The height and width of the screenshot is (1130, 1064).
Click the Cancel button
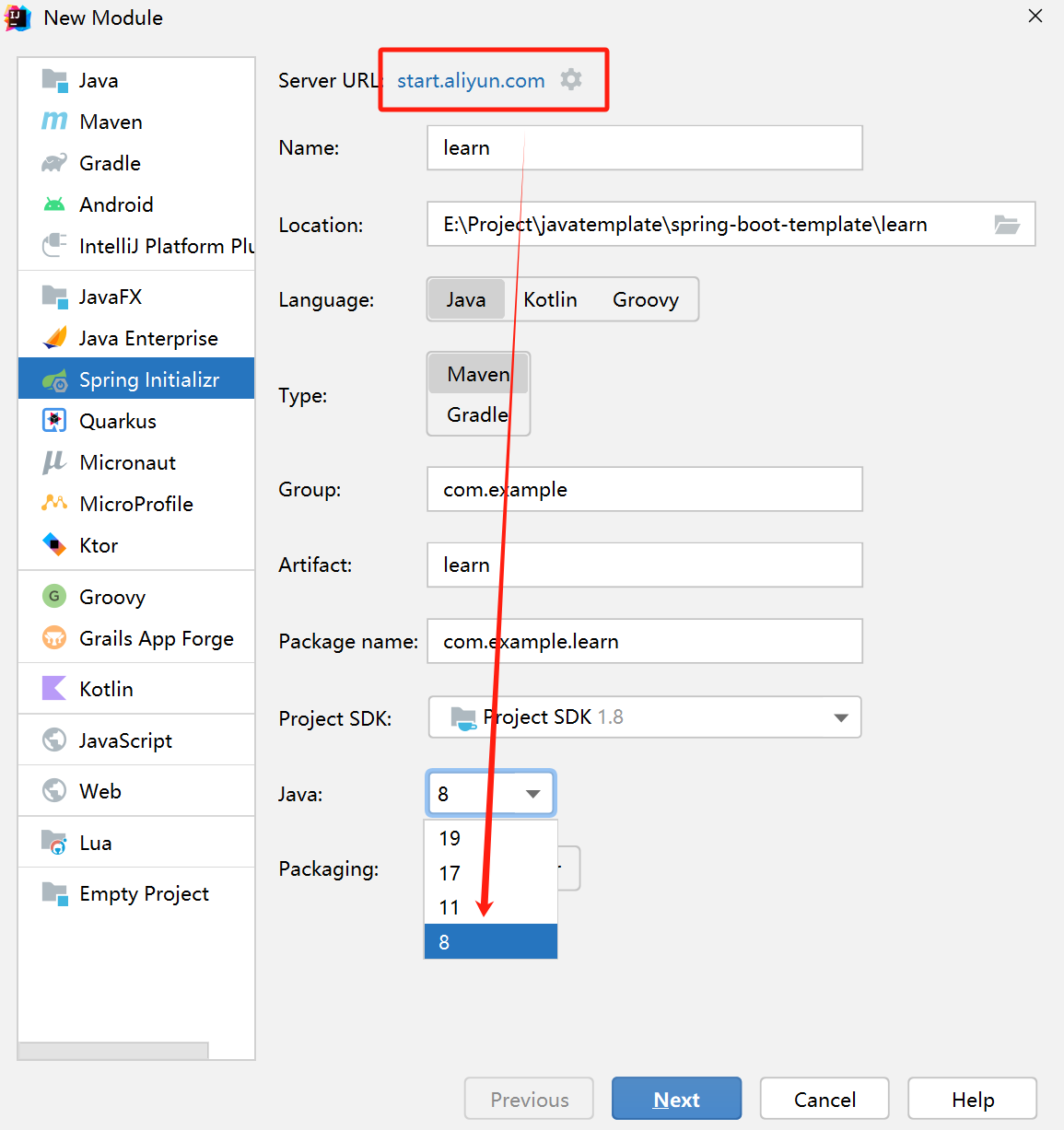(824, 1099)
